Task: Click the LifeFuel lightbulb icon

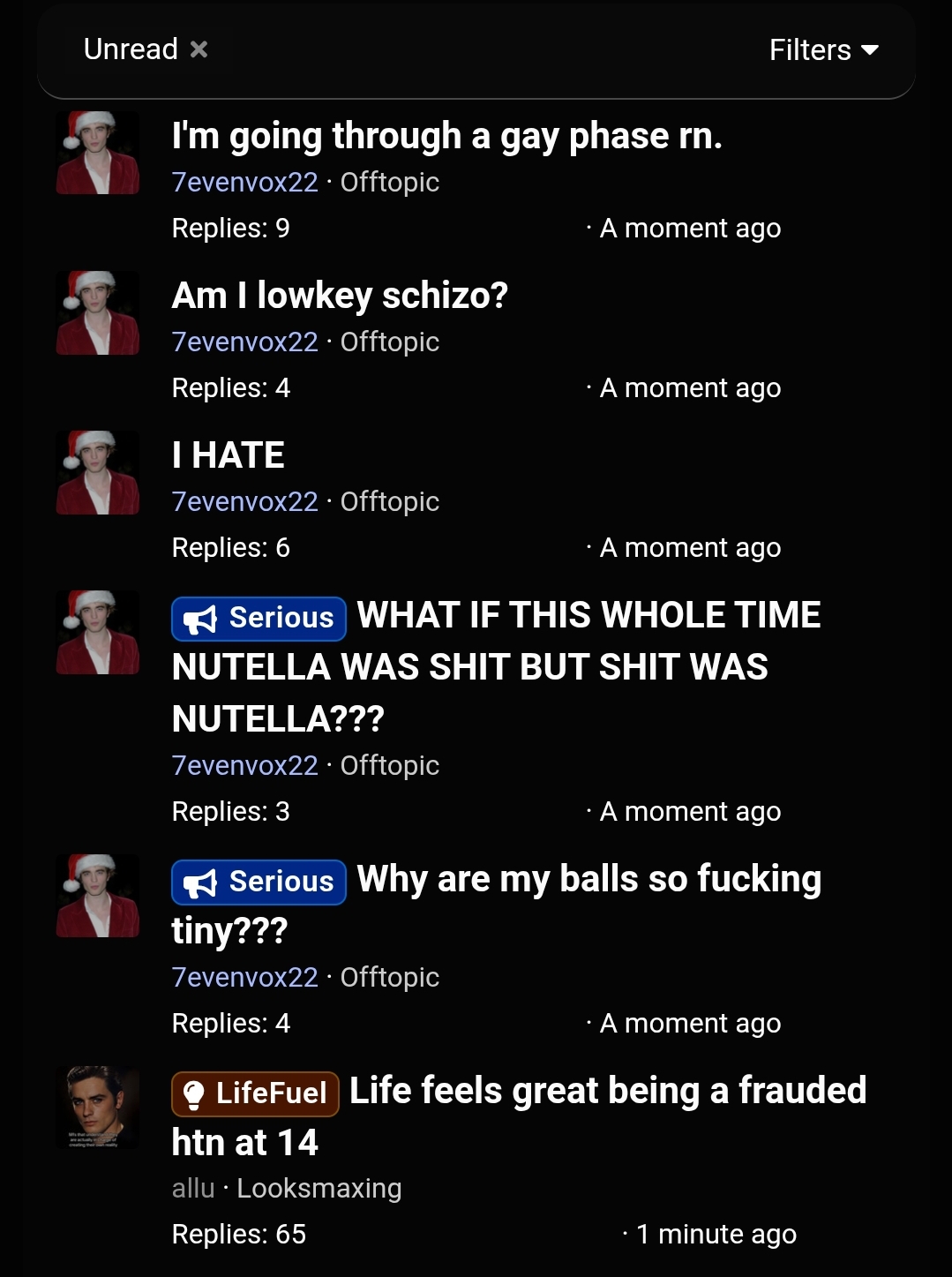Action: click(x=194, y=1093)
